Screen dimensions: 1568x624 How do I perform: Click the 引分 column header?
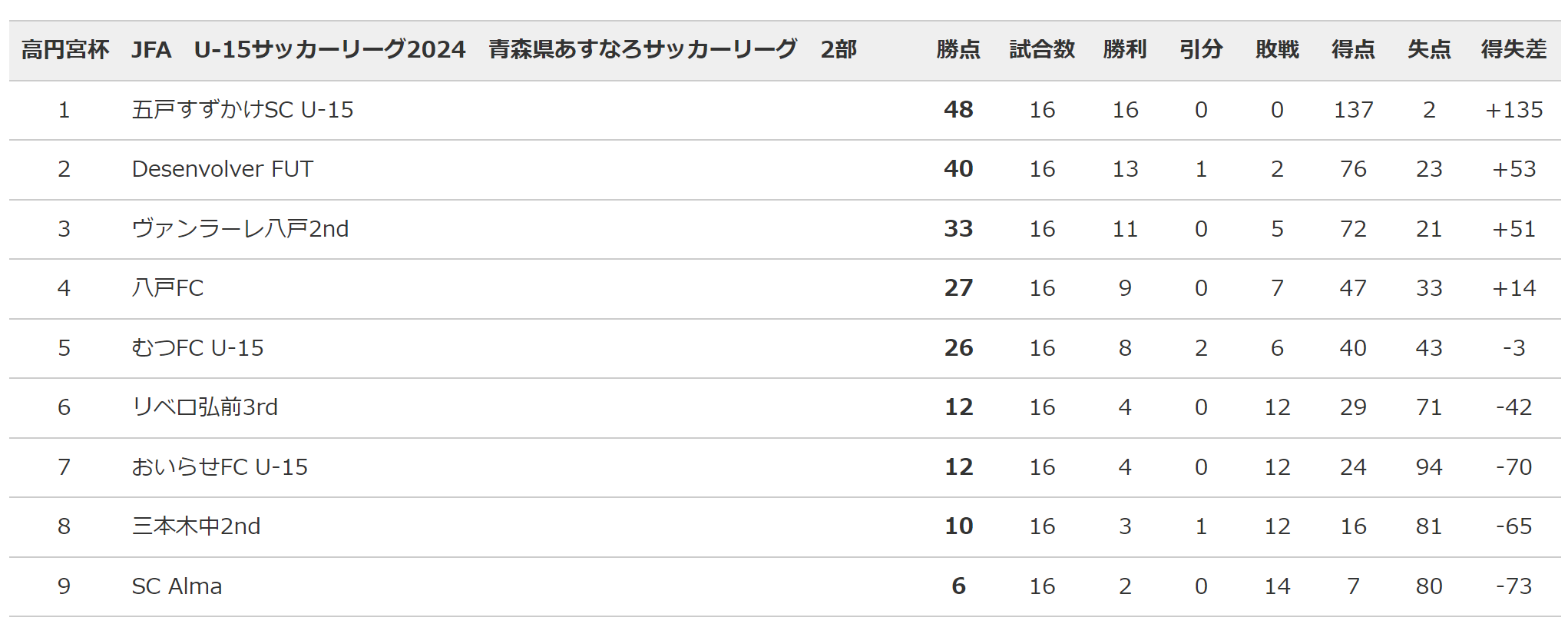coord(1201,50)
